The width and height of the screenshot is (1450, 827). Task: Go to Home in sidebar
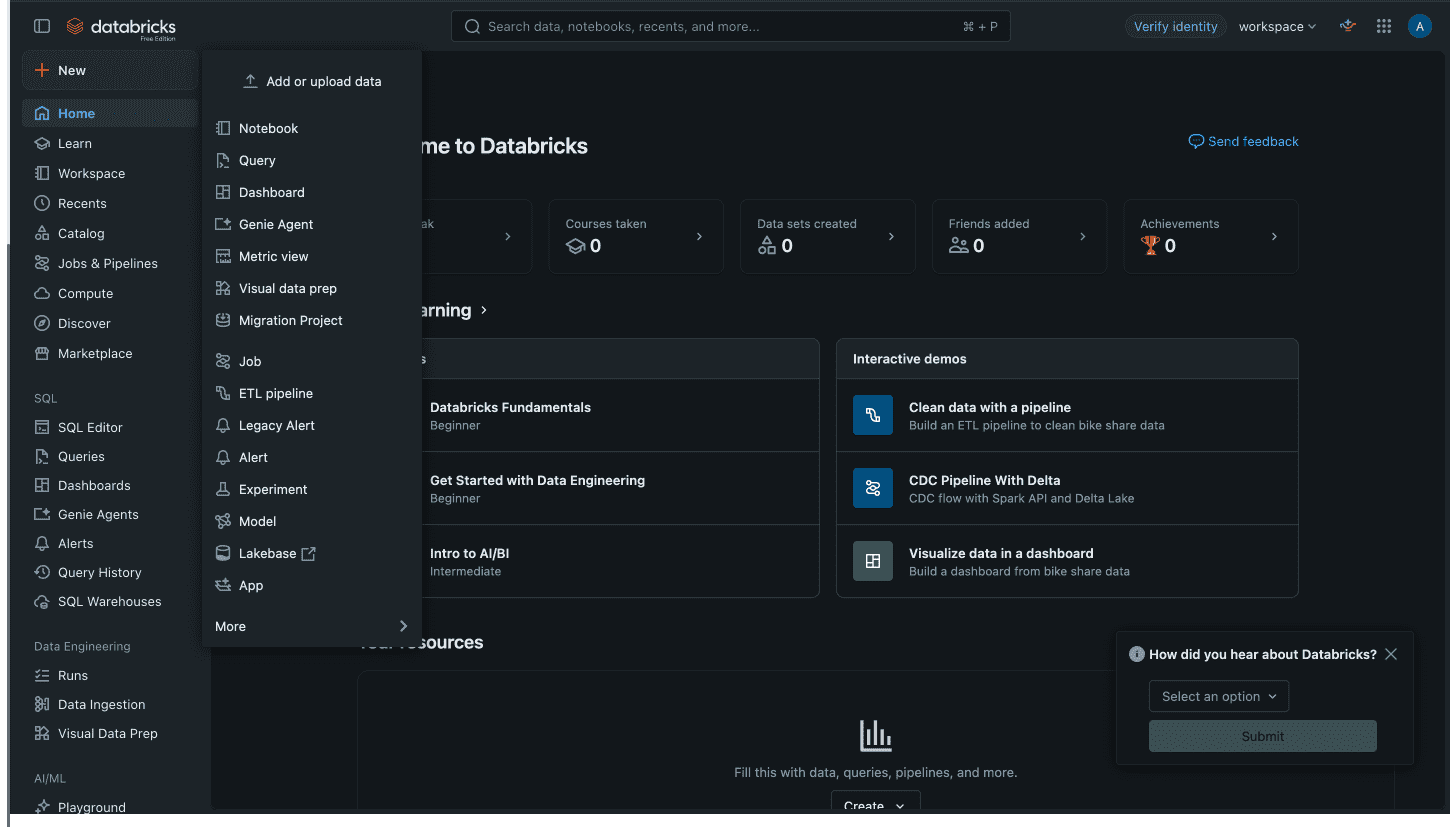pos(110,113)
